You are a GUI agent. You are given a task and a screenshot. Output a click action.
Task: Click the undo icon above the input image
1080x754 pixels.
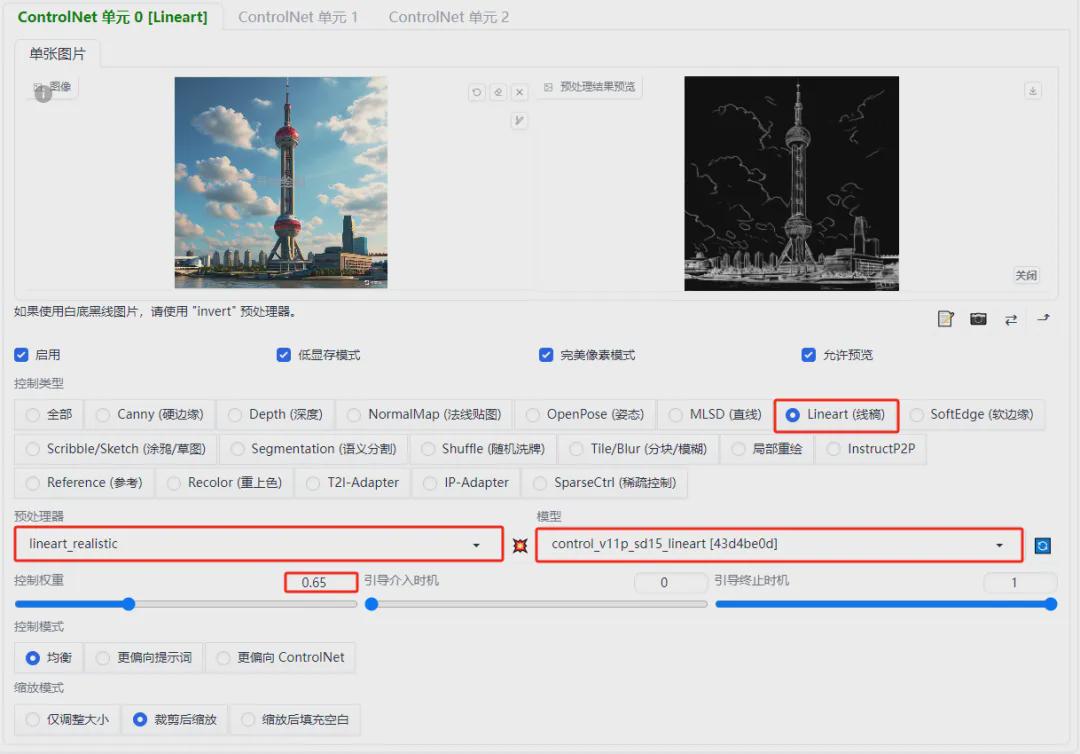click(x=477, y=92)
